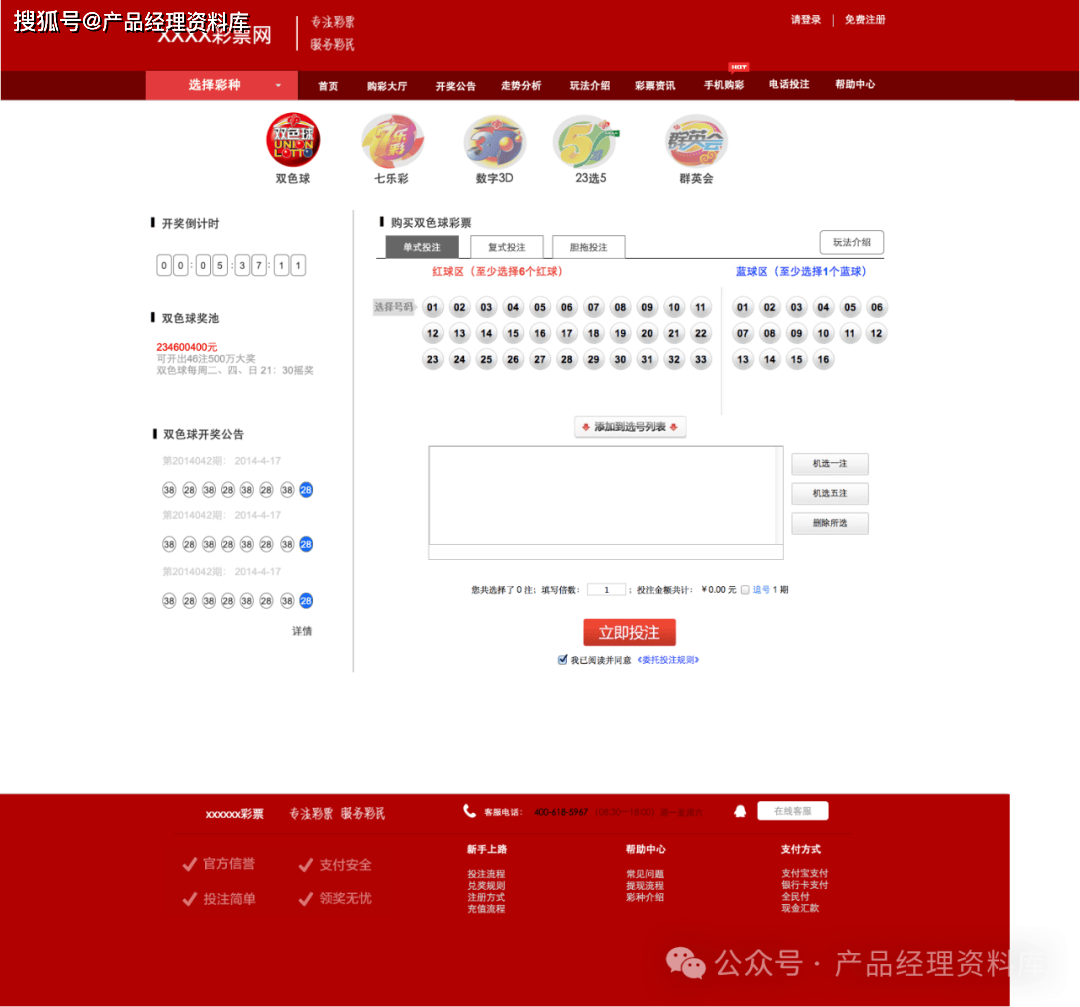Open the 七乐彩 game by its icon
Screen dimensions: 1080x1007
pos(393,143)
